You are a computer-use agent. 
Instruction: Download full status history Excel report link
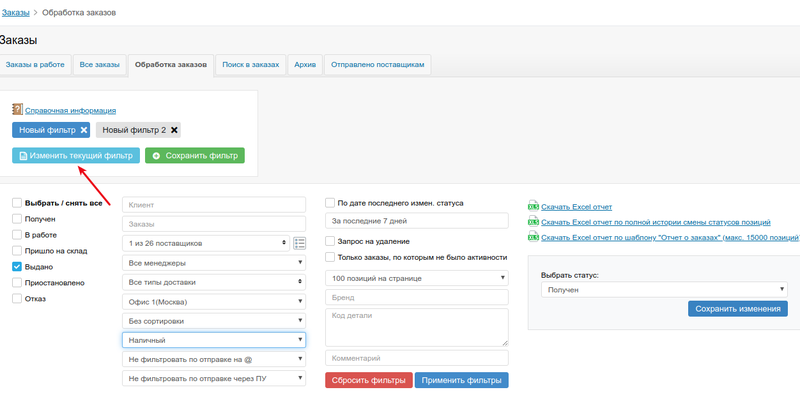656,222
